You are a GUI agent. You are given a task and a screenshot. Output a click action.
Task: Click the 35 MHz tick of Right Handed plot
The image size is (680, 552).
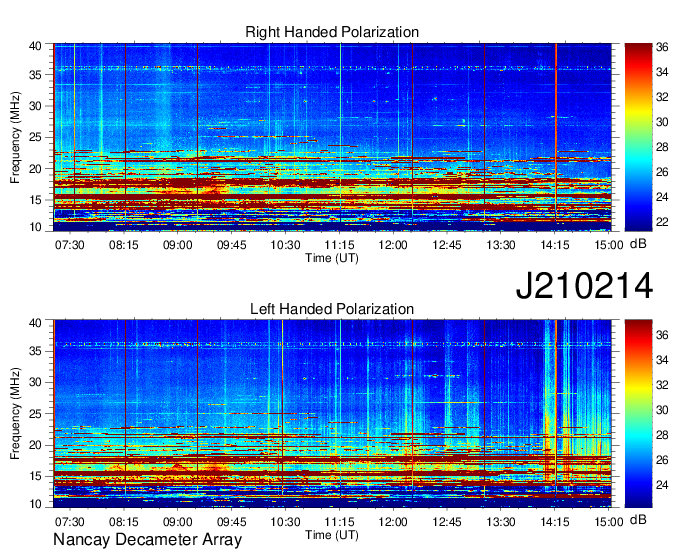pos(35,75)
